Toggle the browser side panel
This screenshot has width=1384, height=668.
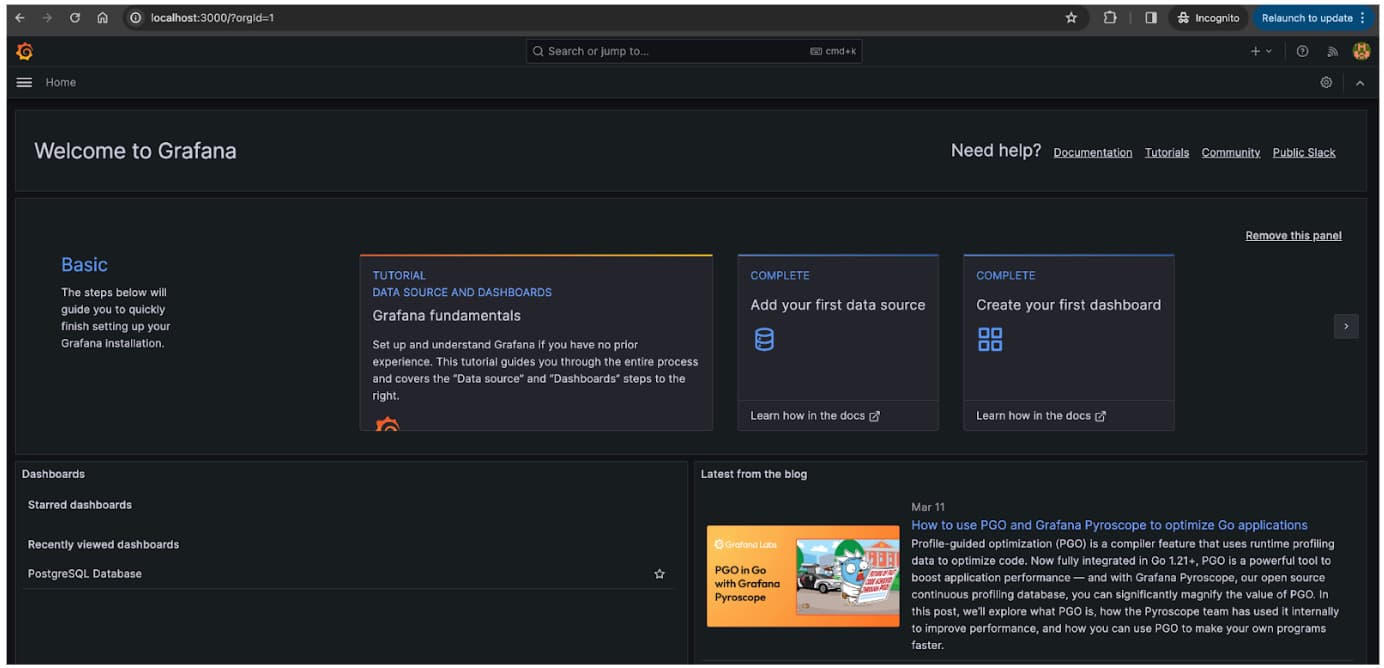(1151, 18)
